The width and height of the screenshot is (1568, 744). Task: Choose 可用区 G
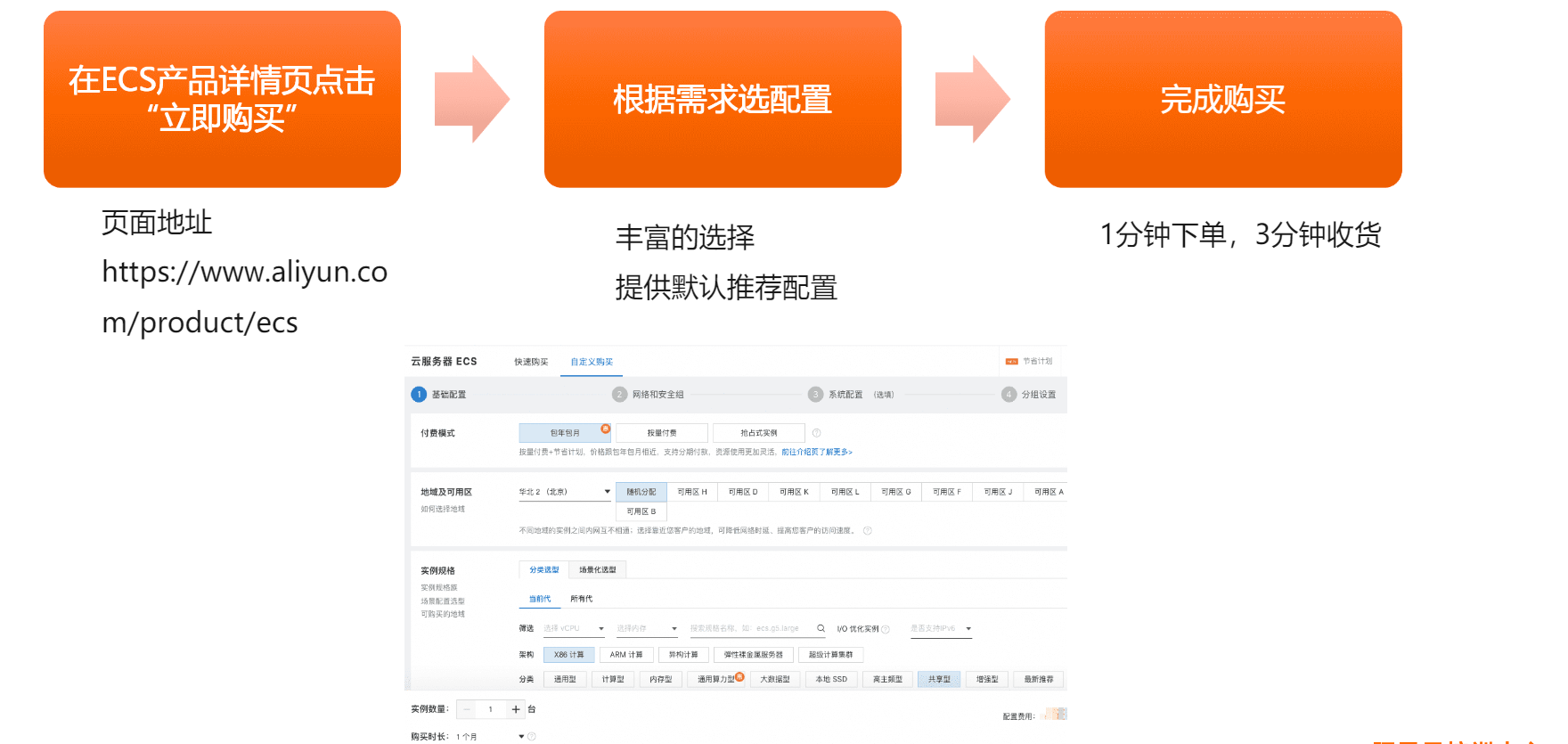896,492
